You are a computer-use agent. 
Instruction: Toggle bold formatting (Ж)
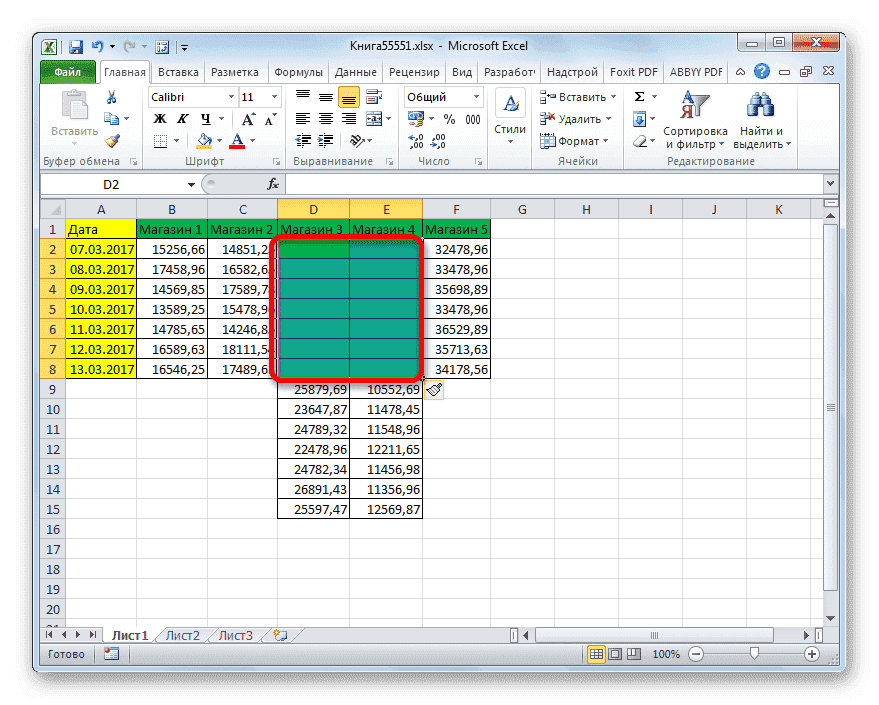159,118
